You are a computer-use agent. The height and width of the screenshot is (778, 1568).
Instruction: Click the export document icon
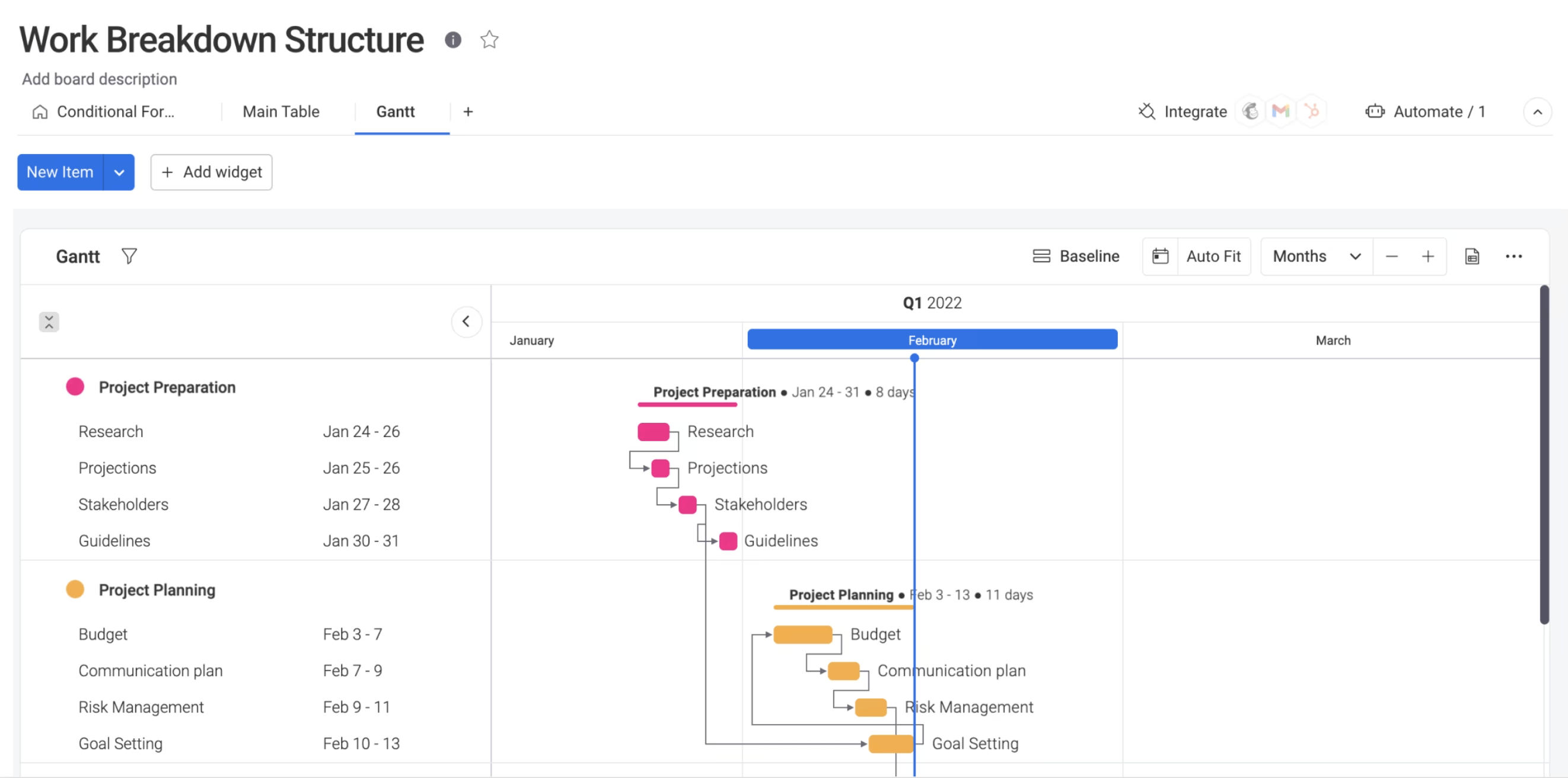click(1471, 256)
